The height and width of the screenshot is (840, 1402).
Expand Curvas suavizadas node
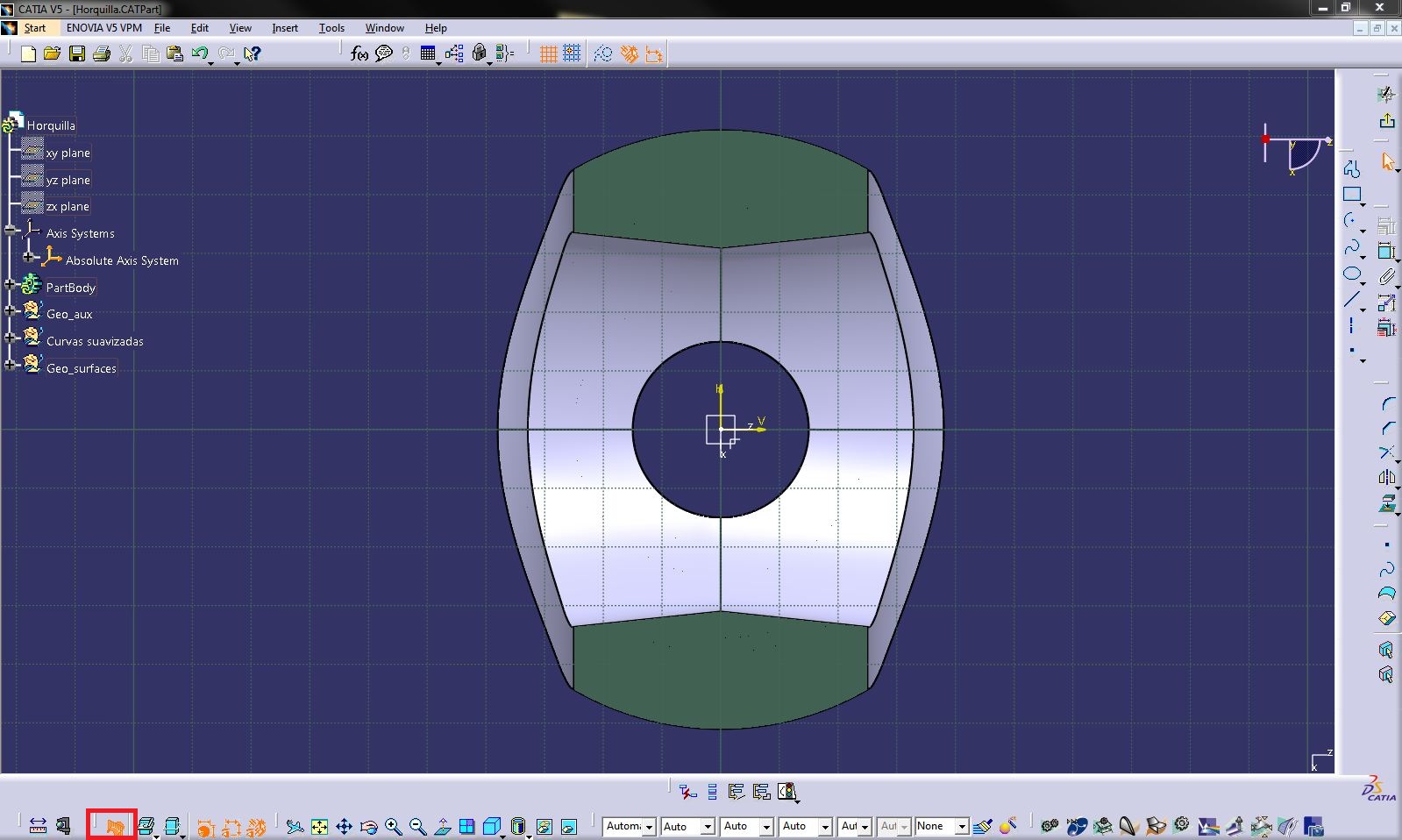click(10, 338)
